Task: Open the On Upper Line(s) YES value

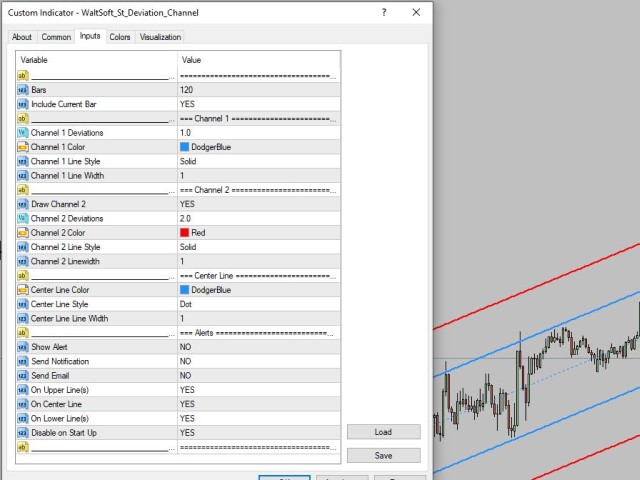Action: pyautogui.click(x=259, y=390)
